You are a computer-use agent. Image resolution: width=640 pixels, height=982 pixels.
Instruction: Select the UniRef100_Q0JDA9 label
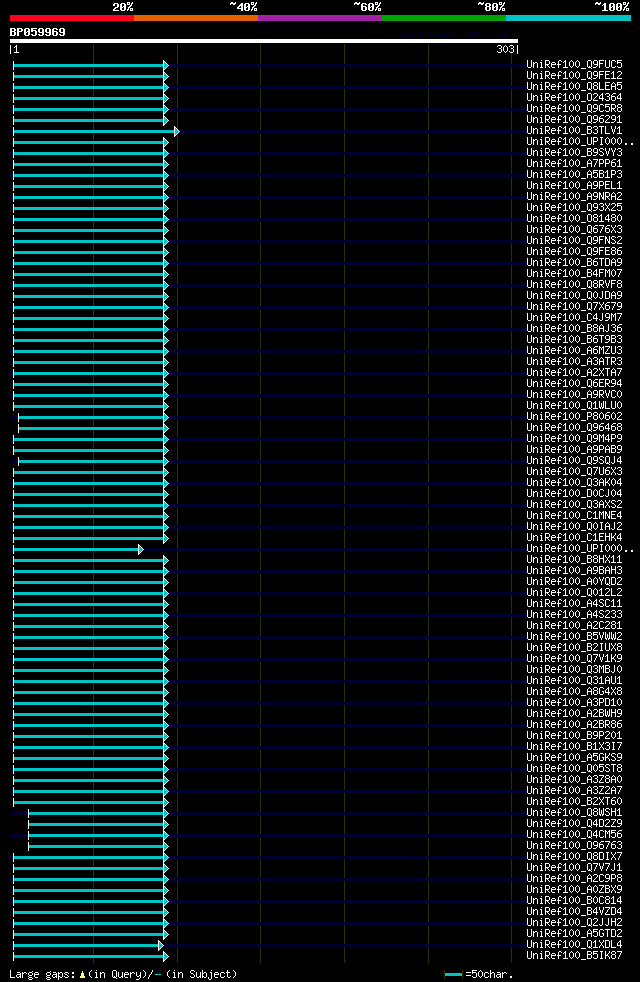pyautogui.click(x=574, y=296)
